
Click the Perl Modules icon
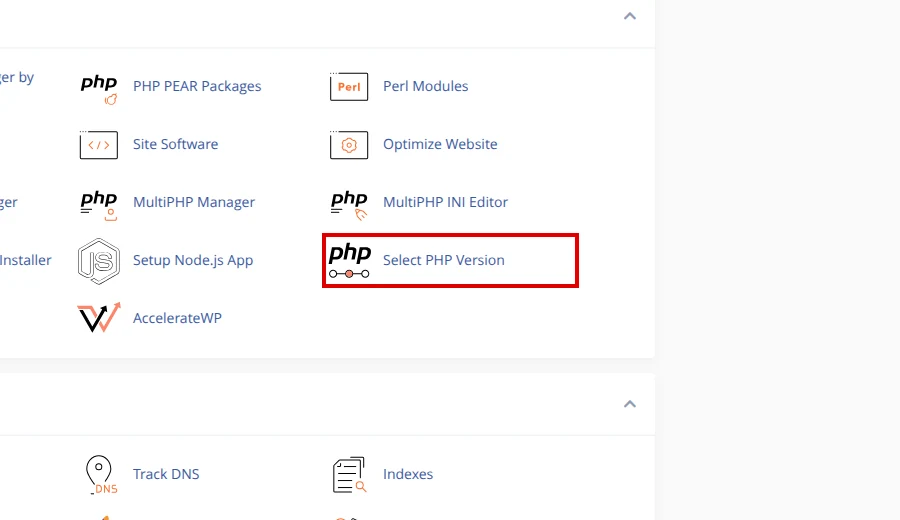click(x=349, y=87)
